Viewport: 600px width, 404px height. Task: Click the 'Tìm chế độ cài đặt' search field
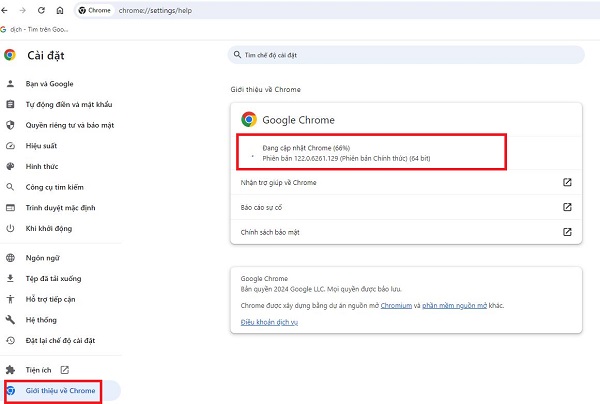point(406,55)
